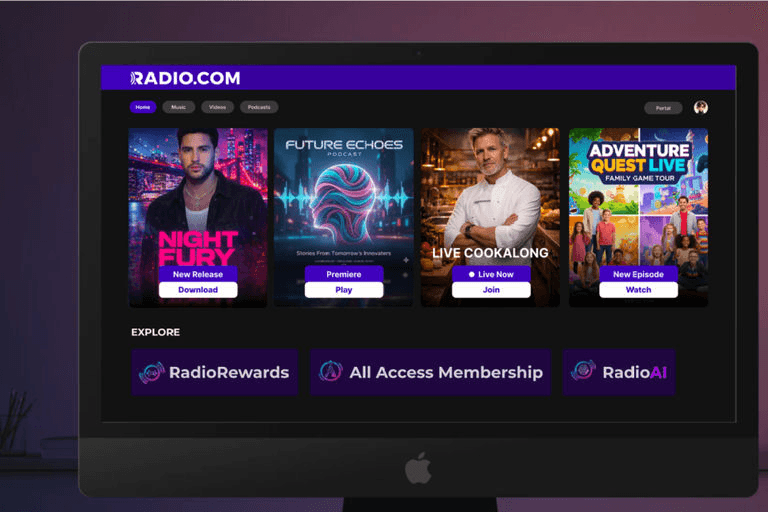Select the Home tab
The height and width of the screenshot is (512, 768).
tap(143, 107)
